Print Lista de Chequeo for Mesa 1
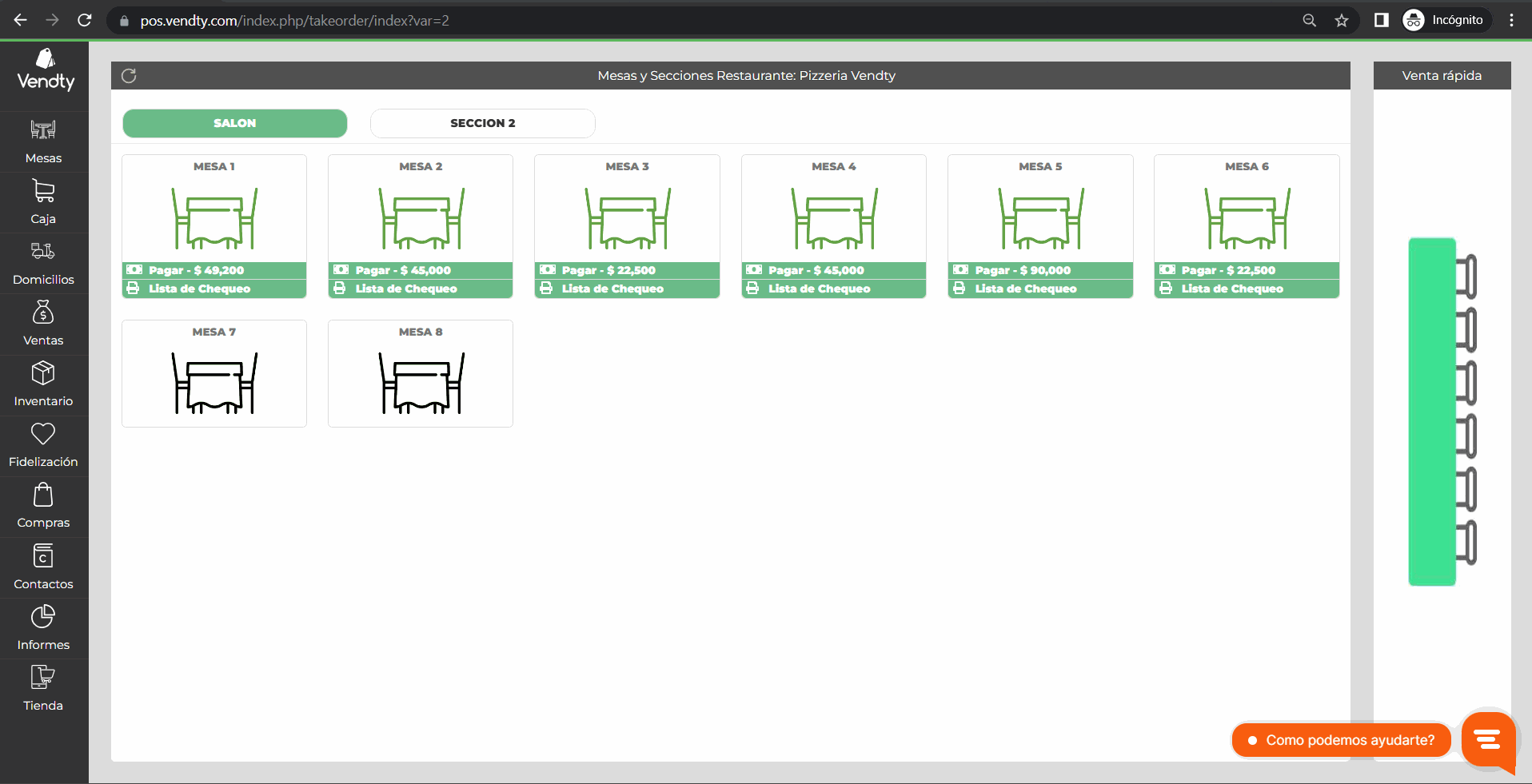 tap(214, 289)
